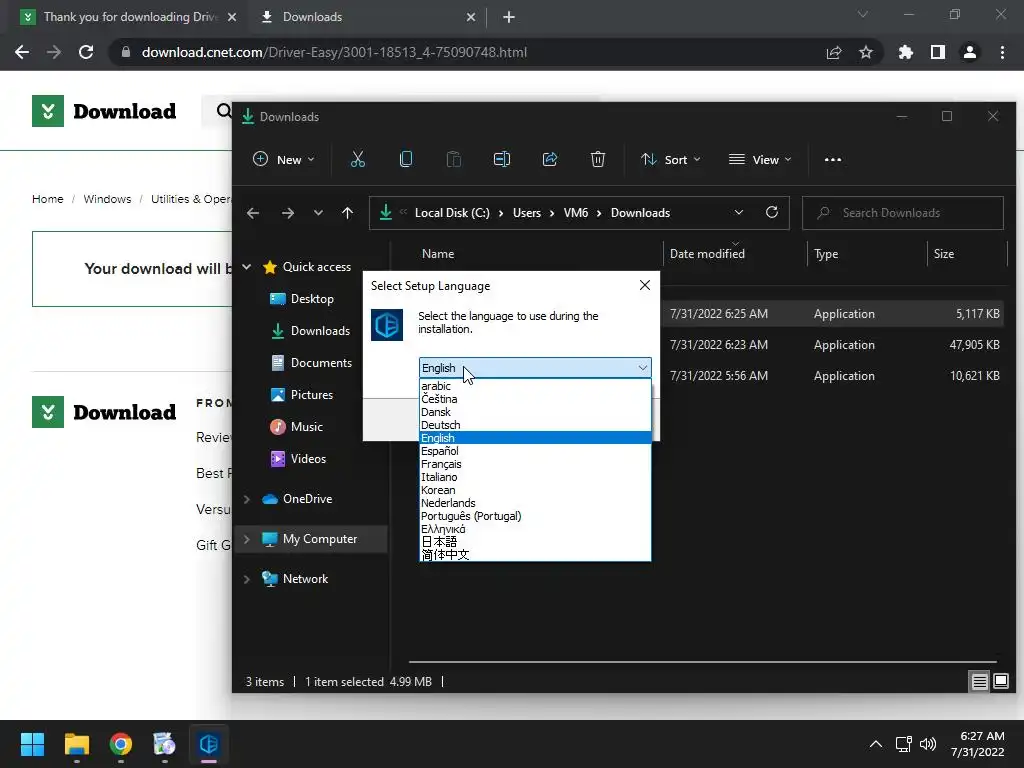Collapse the Quick access tree node
This screenshot has height=768, width=1024.
click(247, 266)
